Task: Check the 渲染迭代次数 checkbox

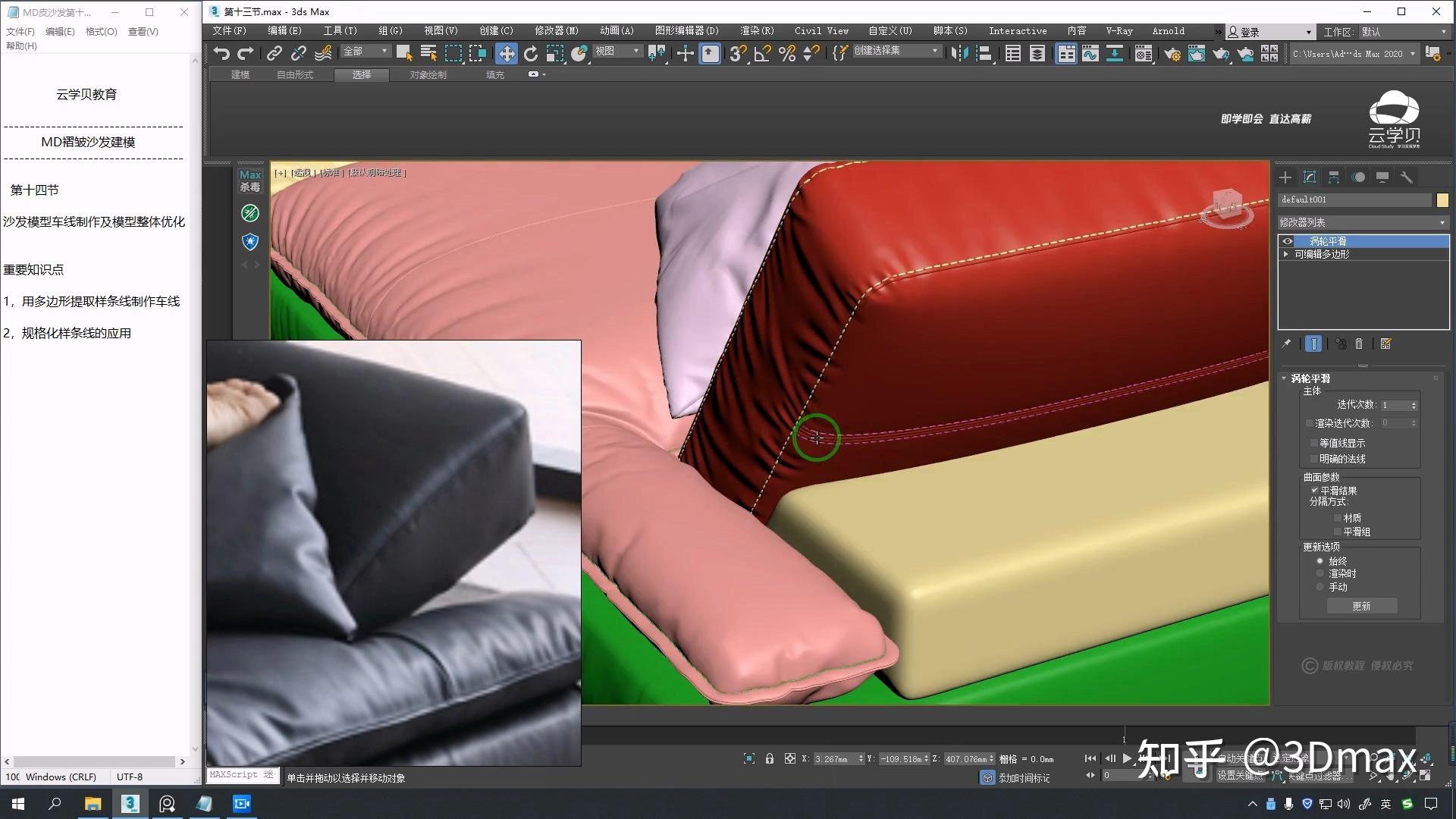Action: click(x=1309, y=423)
